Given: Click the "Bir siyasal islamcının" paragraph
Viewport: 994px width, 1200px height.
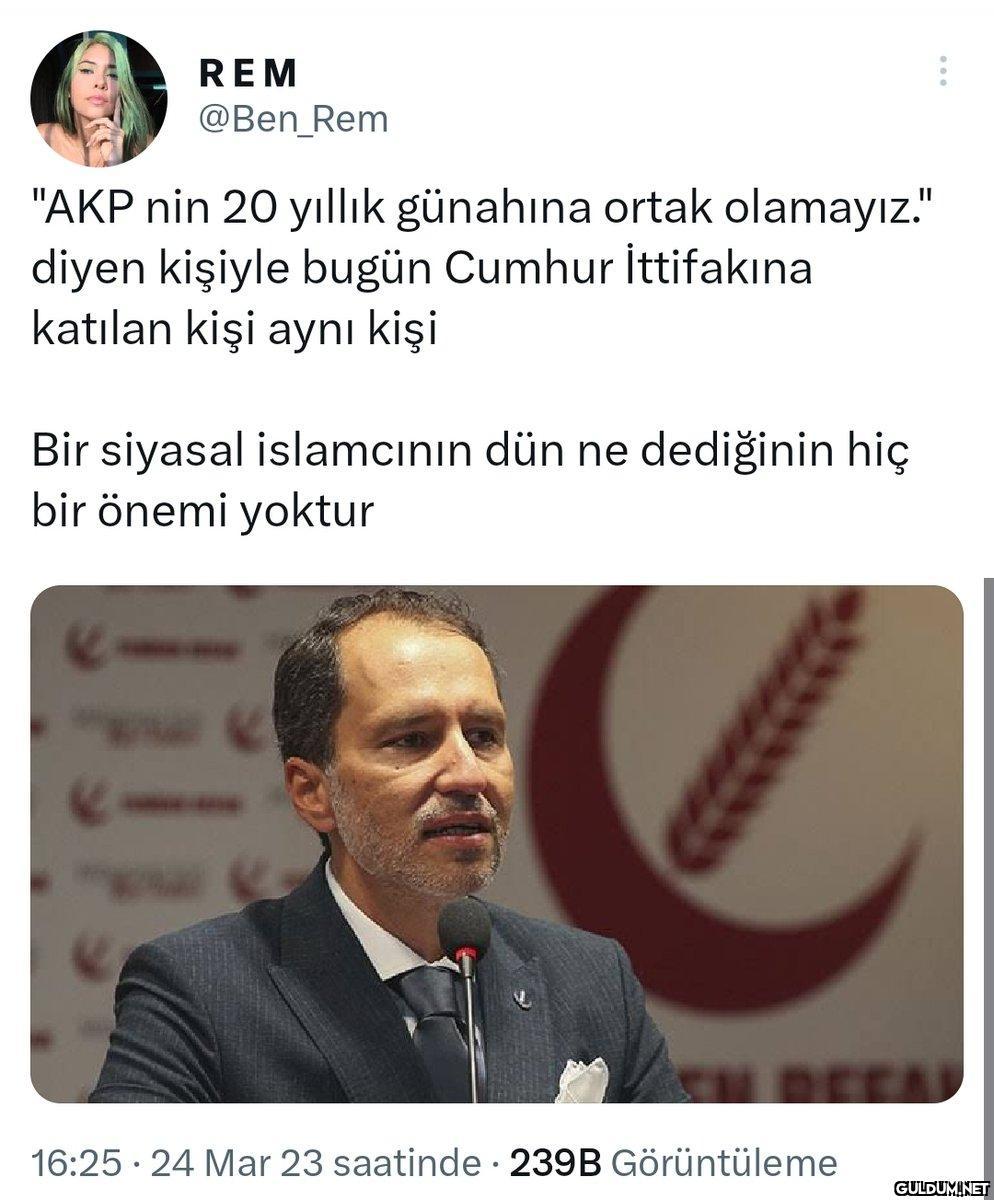Looking at the screenshot, I should click(x=470, y=481).
